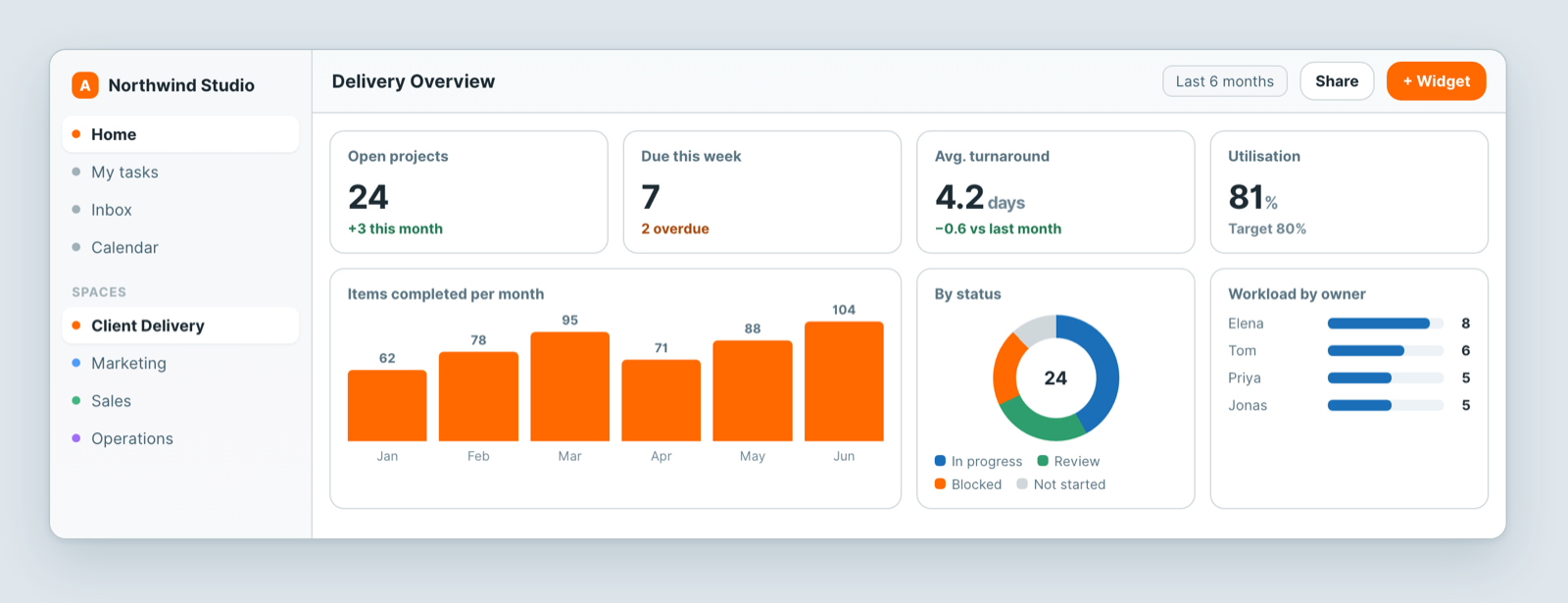
Task: Select the Mar bar showing 95
Action: 570,386
